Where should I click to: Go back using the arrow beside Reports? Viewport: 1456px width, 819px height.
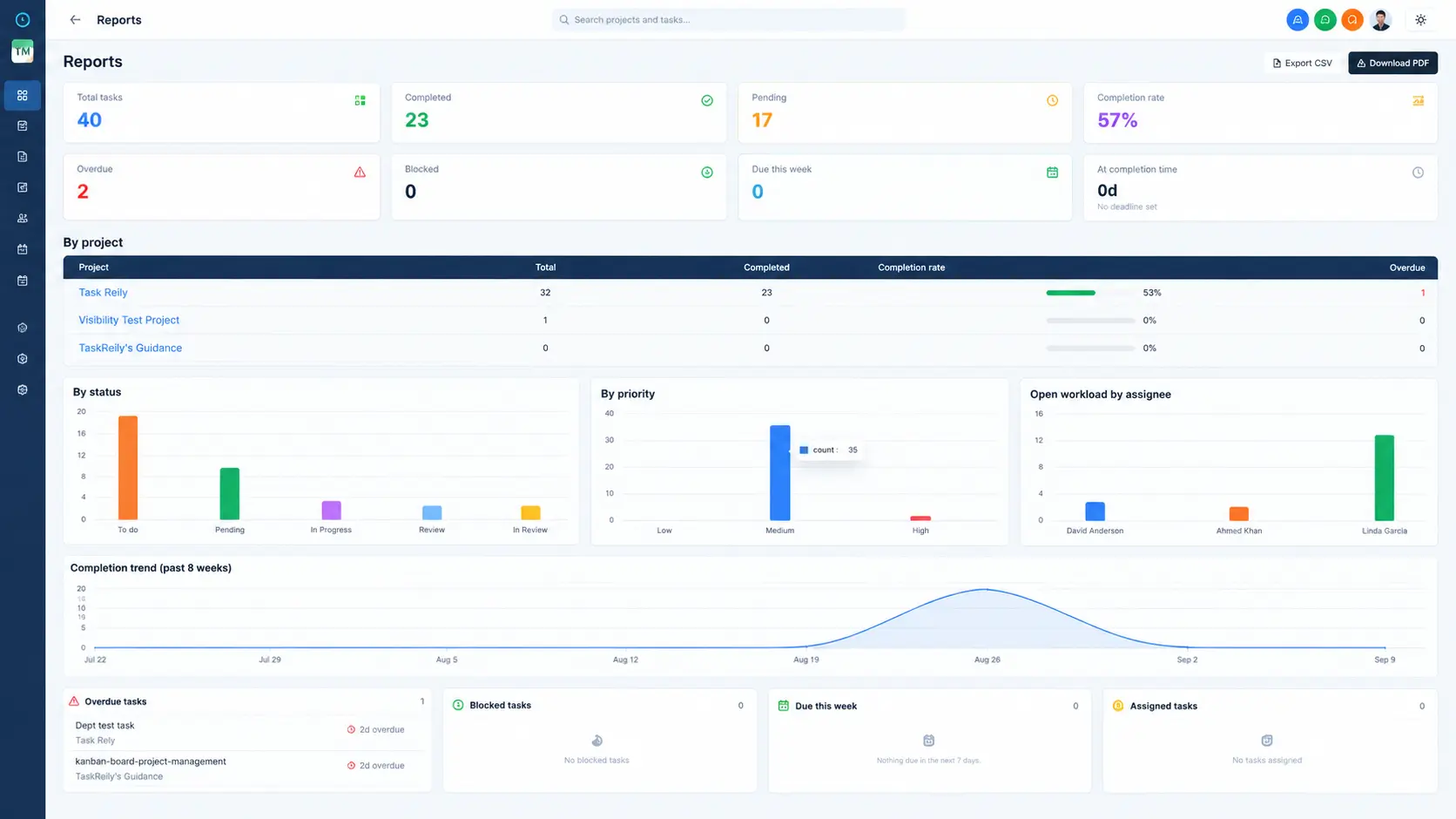75,20
